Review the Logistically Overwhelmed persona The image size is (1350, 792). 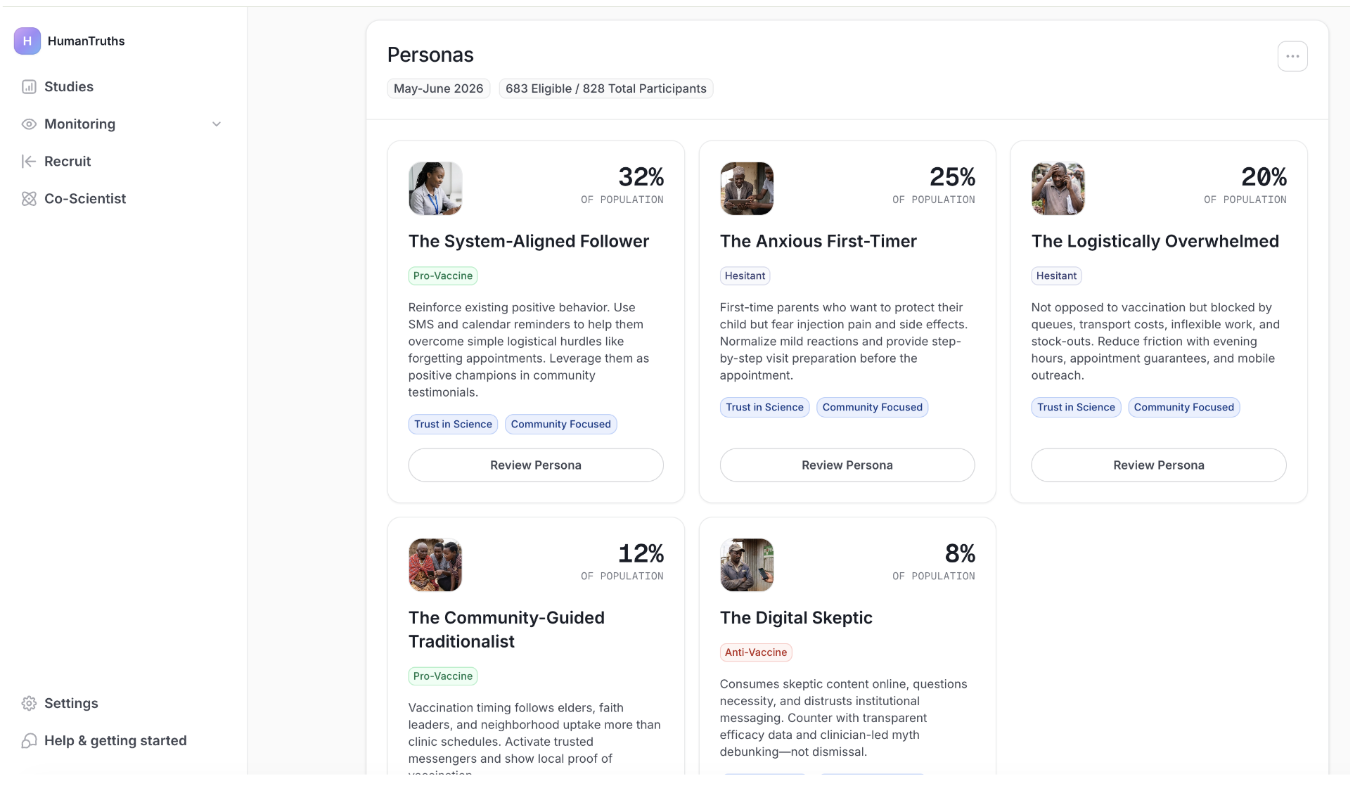click(1158, 465)
